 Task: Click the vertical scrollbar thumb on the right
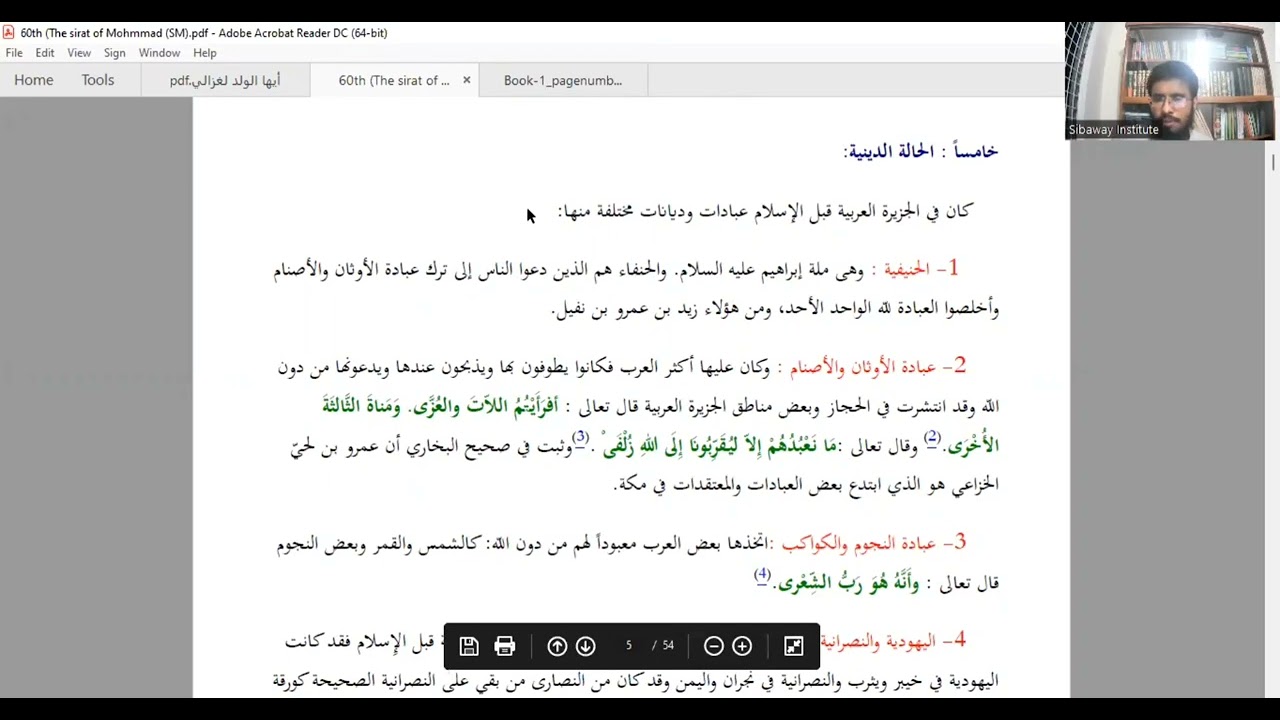click(x=1273, y=162)
